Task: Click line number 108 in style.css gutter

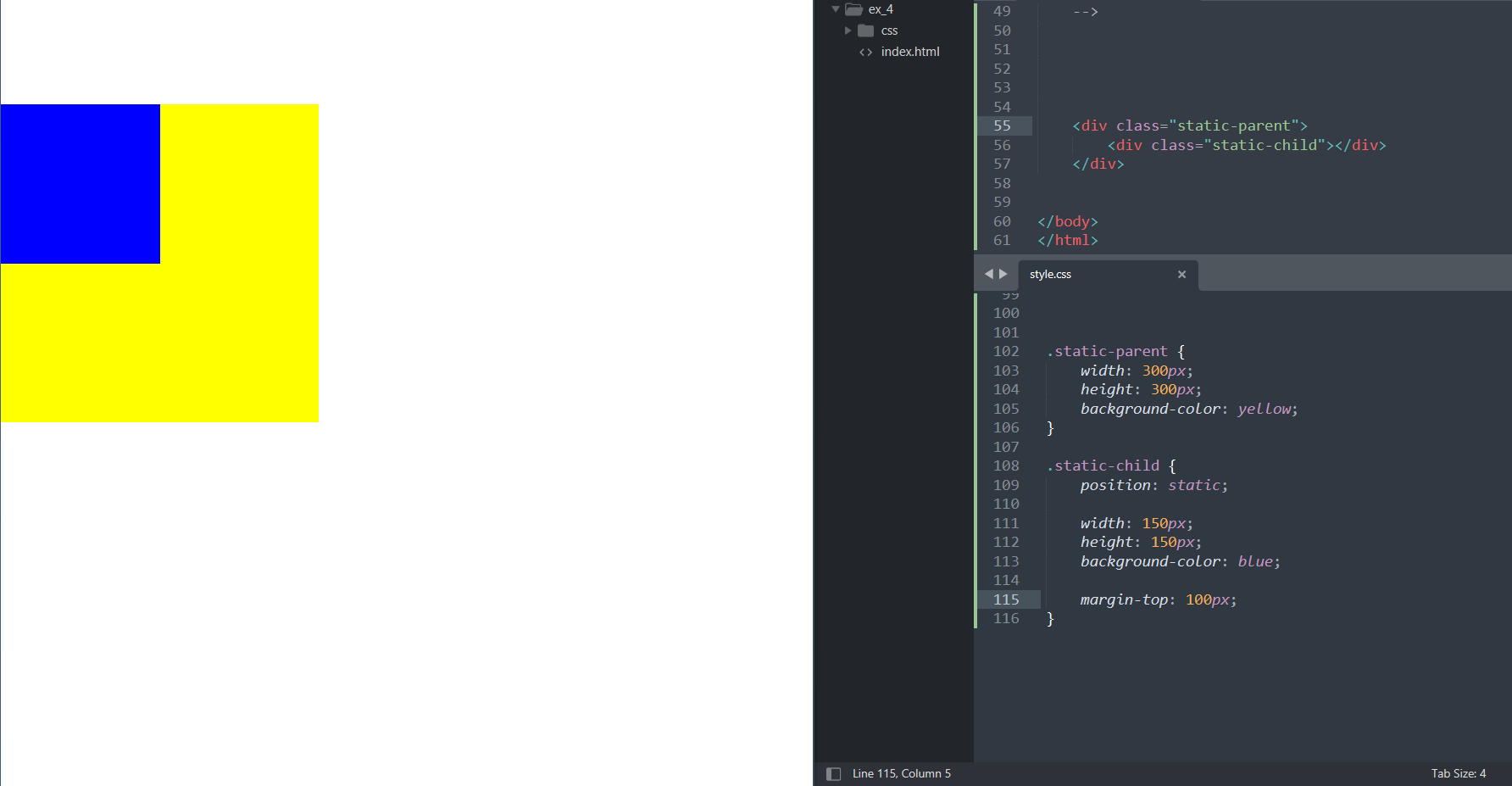Action: coord(1006,465)
